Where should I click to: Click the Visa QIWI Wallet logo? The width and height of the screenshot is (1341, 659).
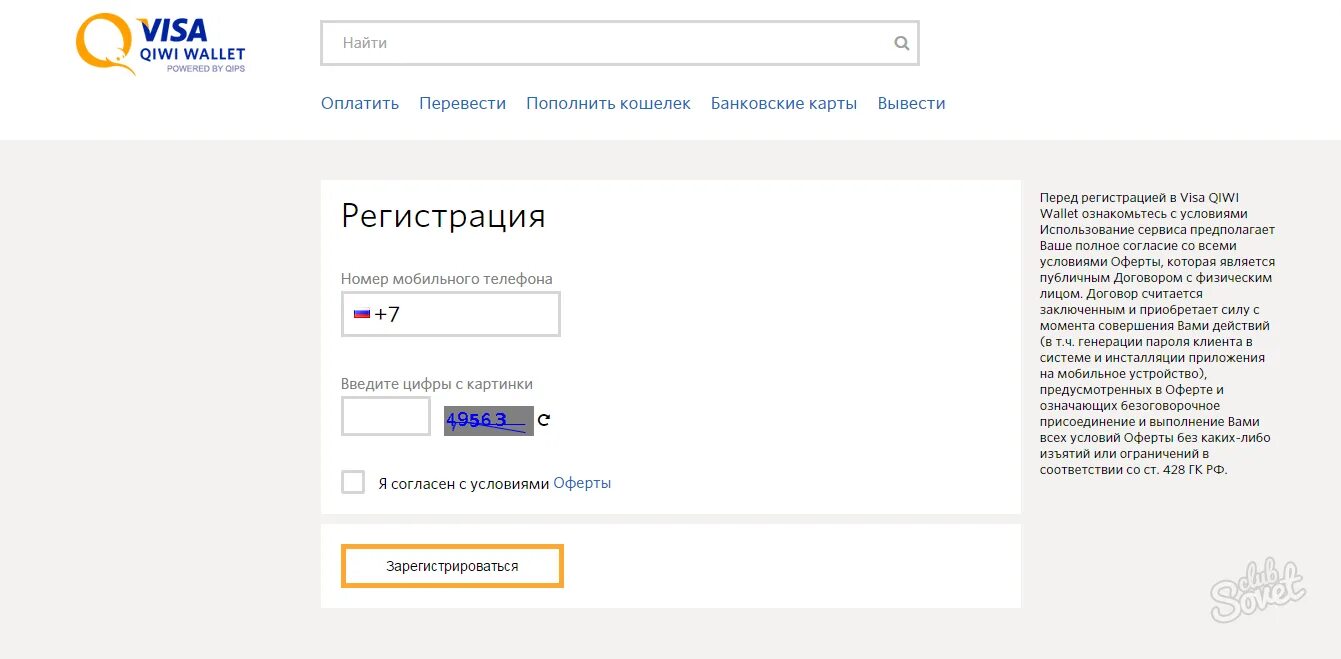pos(160,44)
